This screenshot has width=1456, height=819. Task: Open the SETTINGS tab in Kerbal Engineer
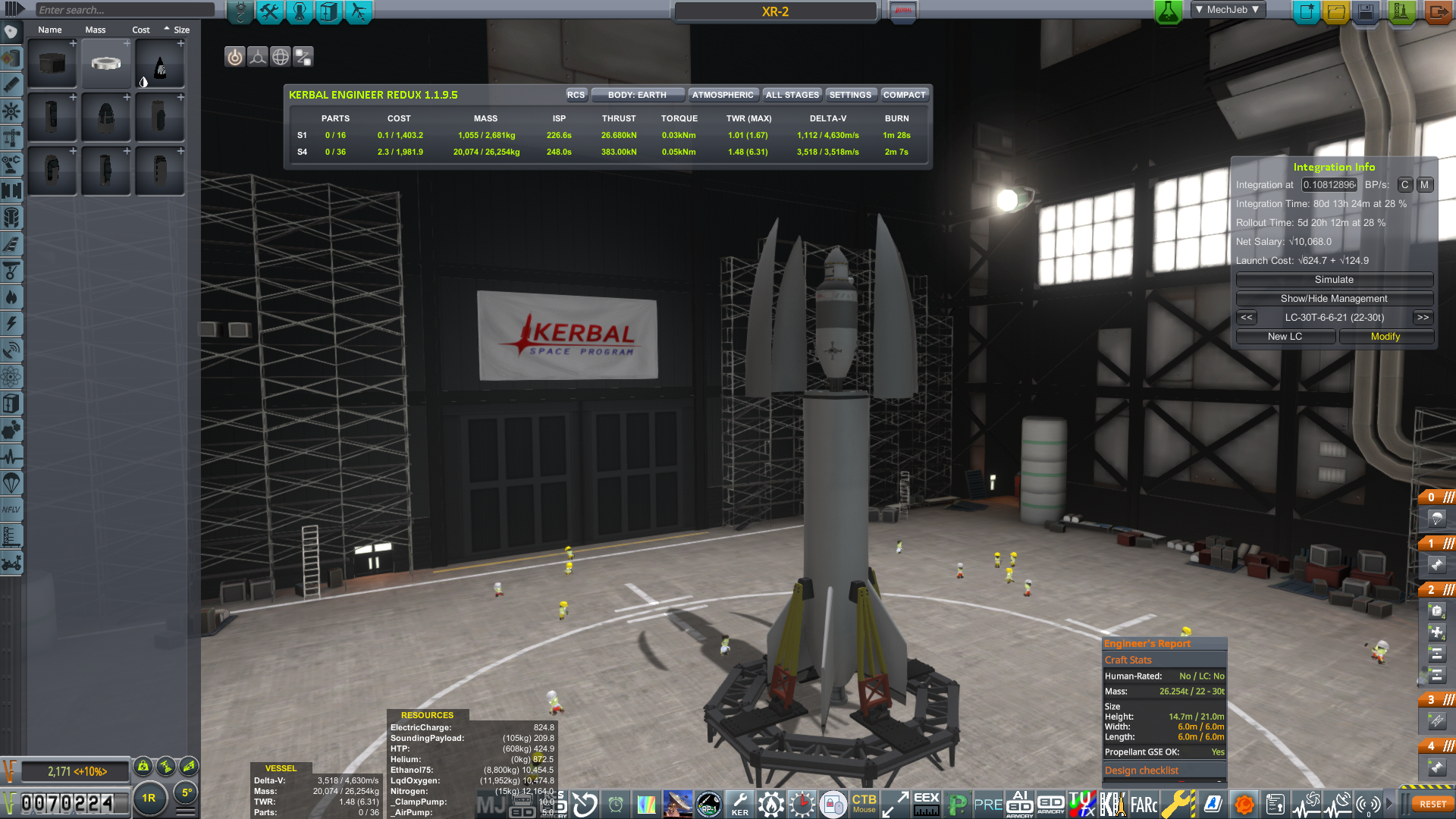pos(850,95)
